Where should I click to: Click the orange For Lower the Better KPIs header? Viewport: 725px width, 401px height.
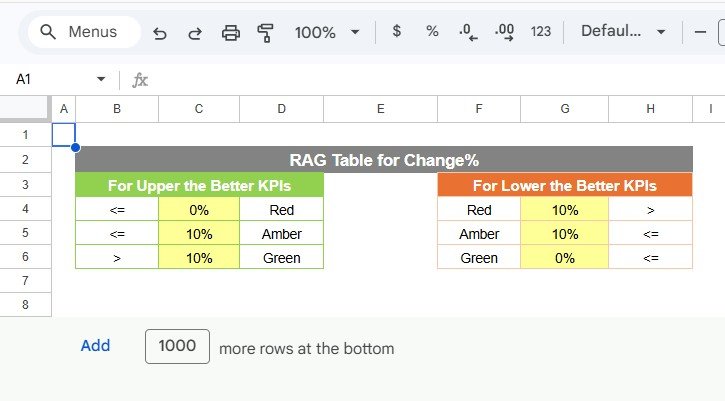click(x=564, y=185)
